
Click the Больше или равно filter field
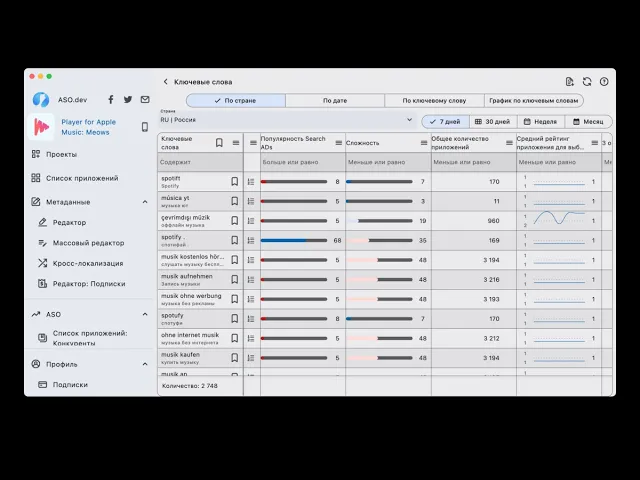click(x=303, y=162)
